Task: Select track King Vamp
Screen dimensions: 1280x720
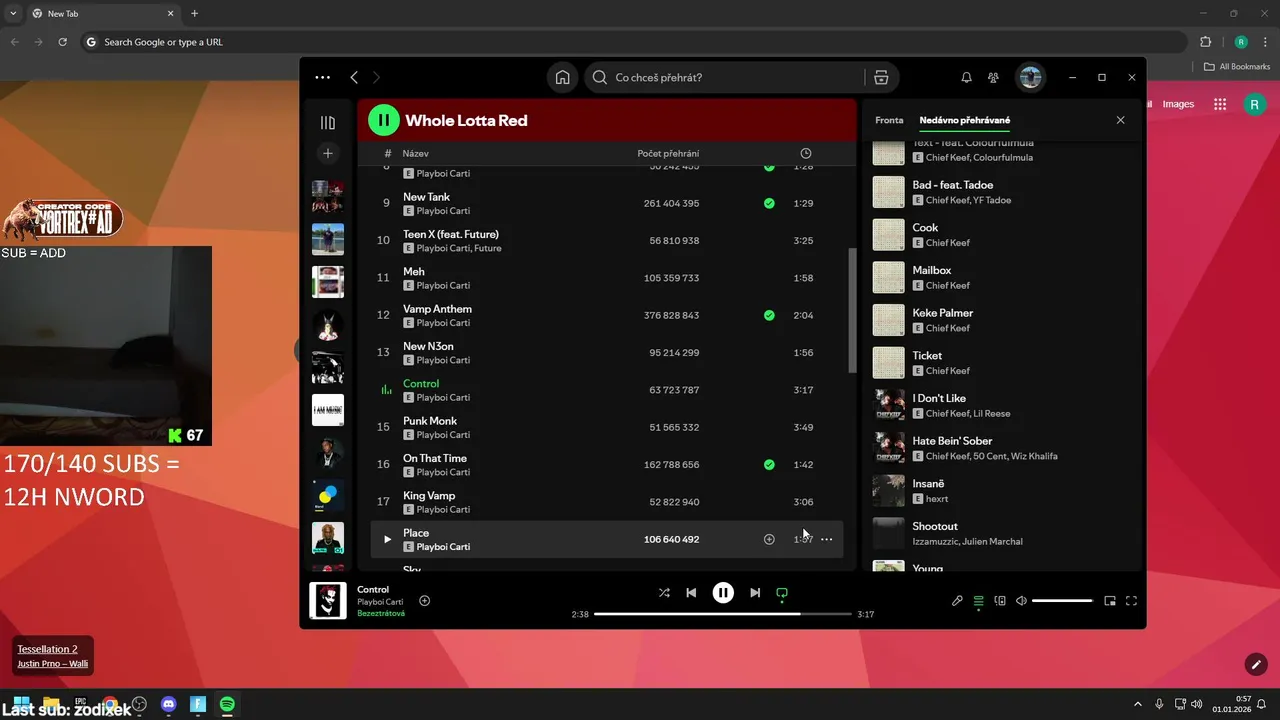Action: click(x=607, y=502)
